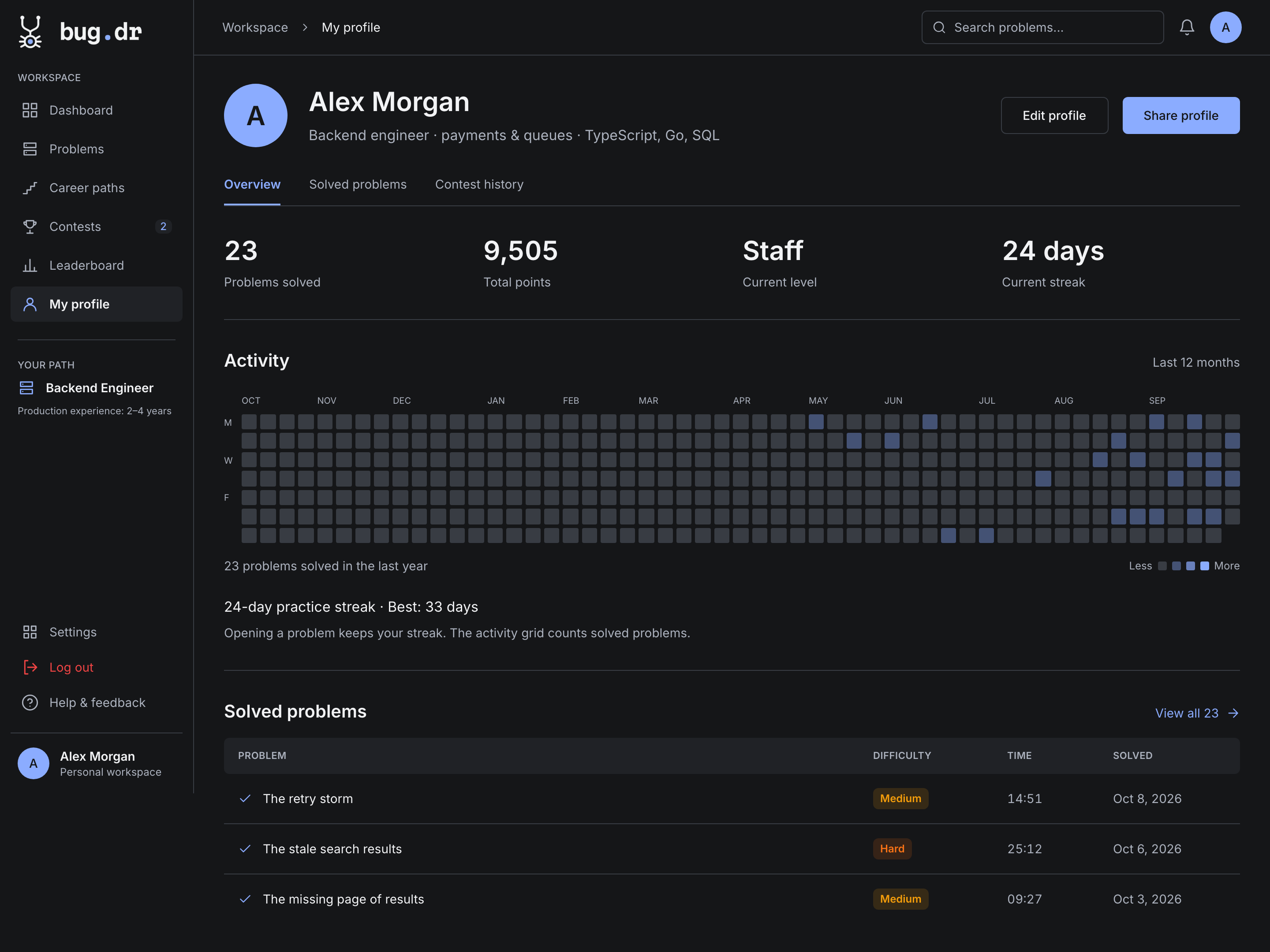Open The retry storm problem

pyautogui.click(x=308, y=799)
